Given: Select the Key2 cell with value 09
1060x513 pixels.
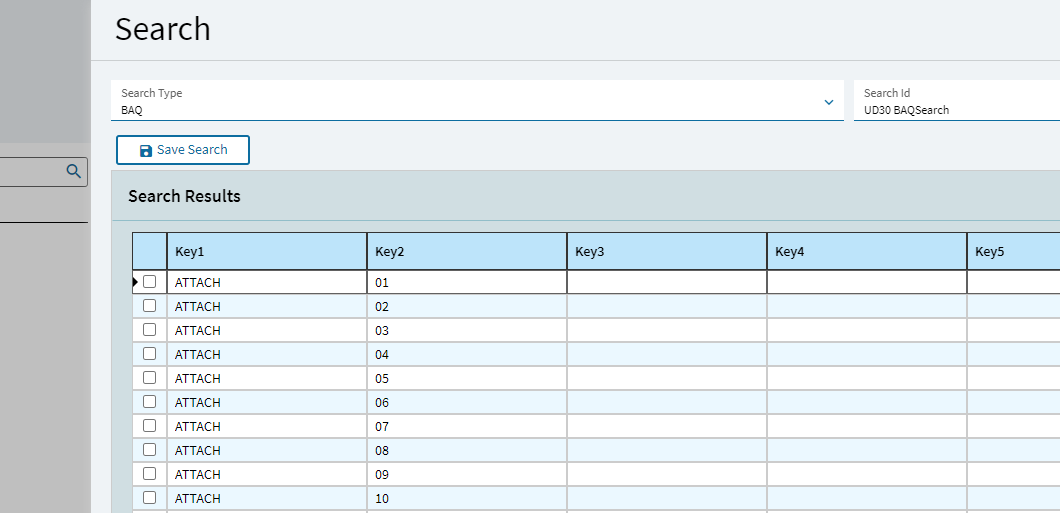Looking at the screenshot, I should [x=467, y=474].
